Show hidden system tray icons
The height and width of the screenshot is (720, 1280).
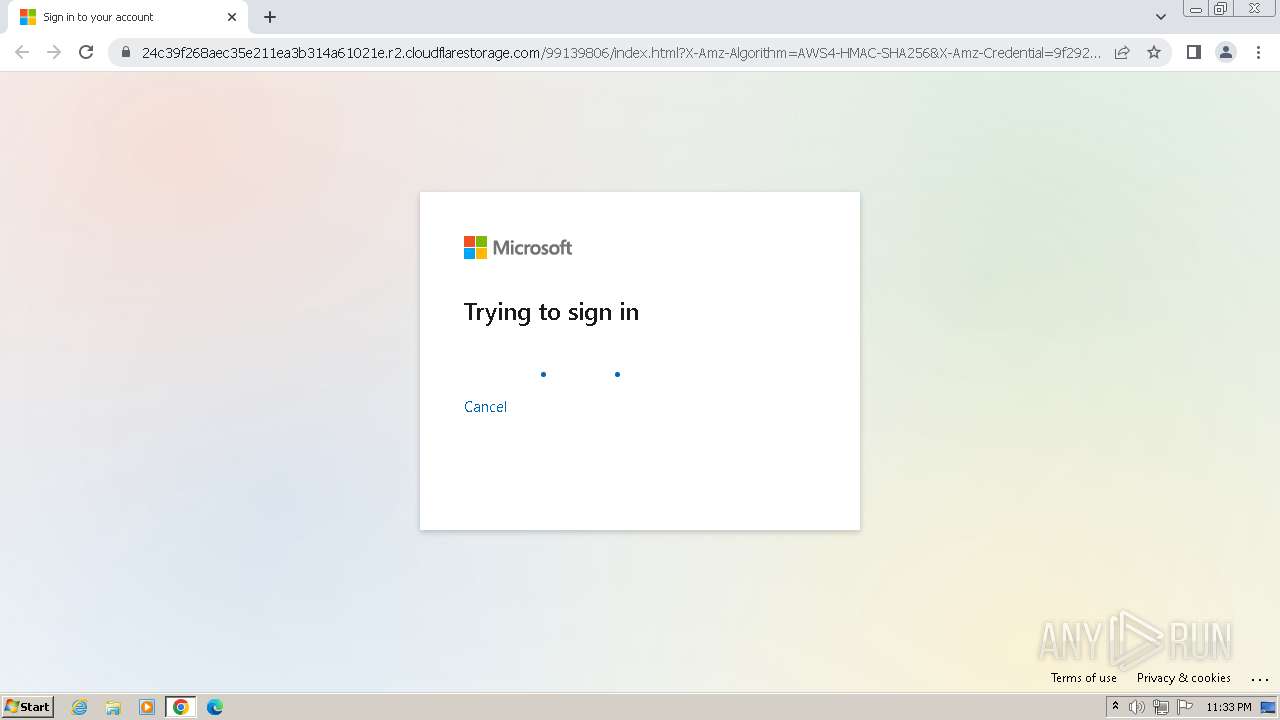click(1115, 707)
